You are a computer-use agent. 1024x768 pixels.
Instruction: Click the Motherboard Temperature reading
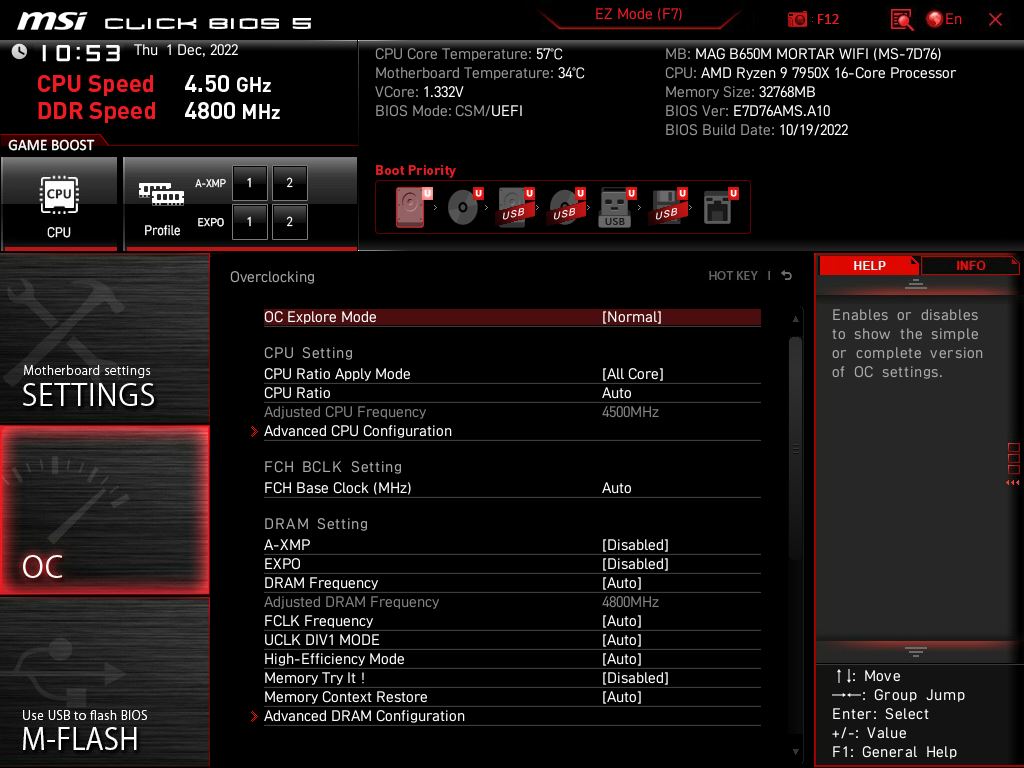479,73
